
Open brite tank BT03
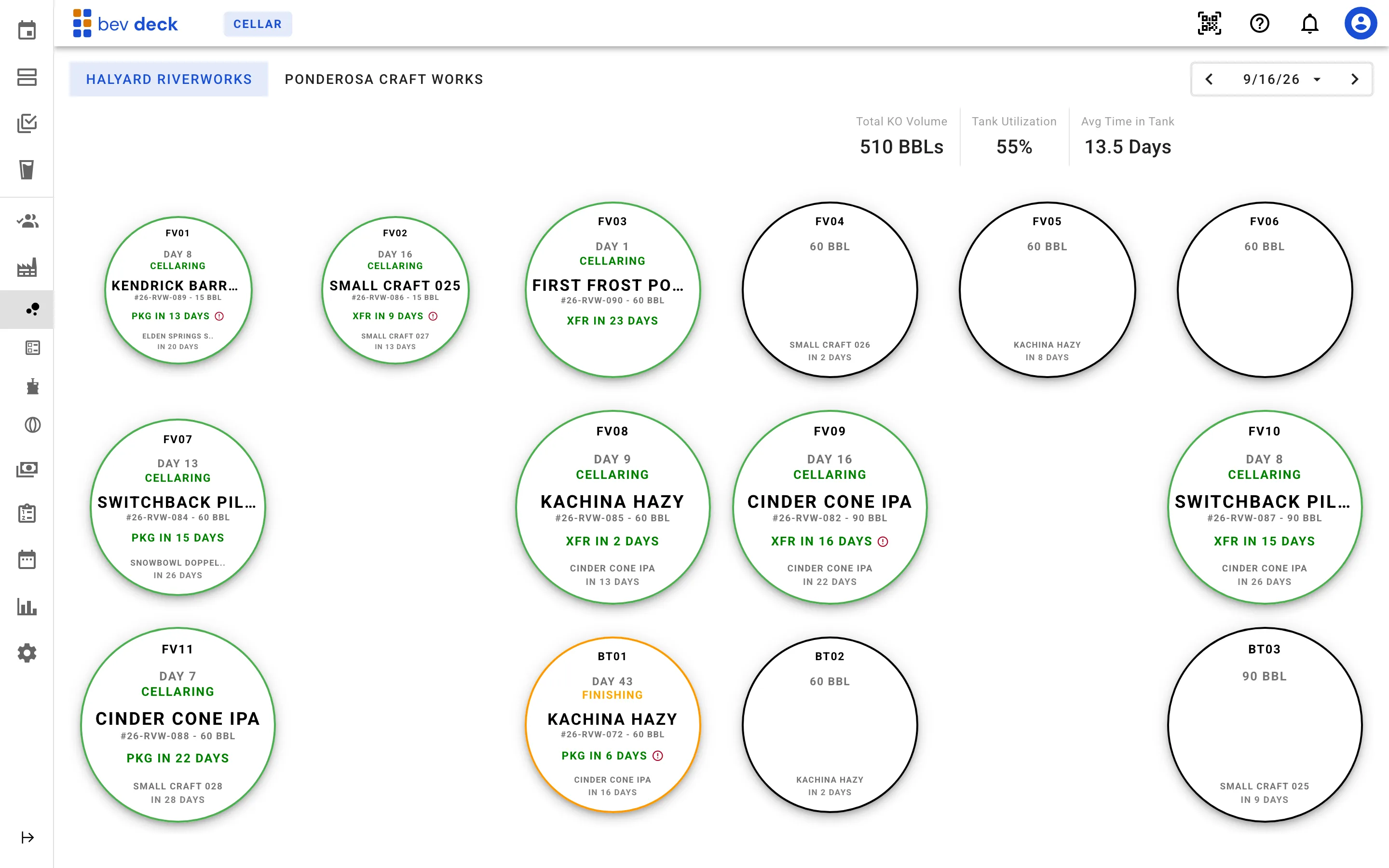coord(1265,724)
